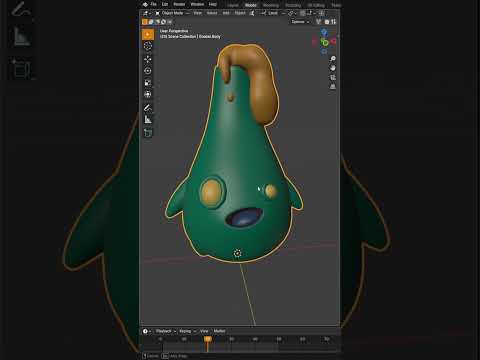Activate the Transform tool

[x=148, y=94]
